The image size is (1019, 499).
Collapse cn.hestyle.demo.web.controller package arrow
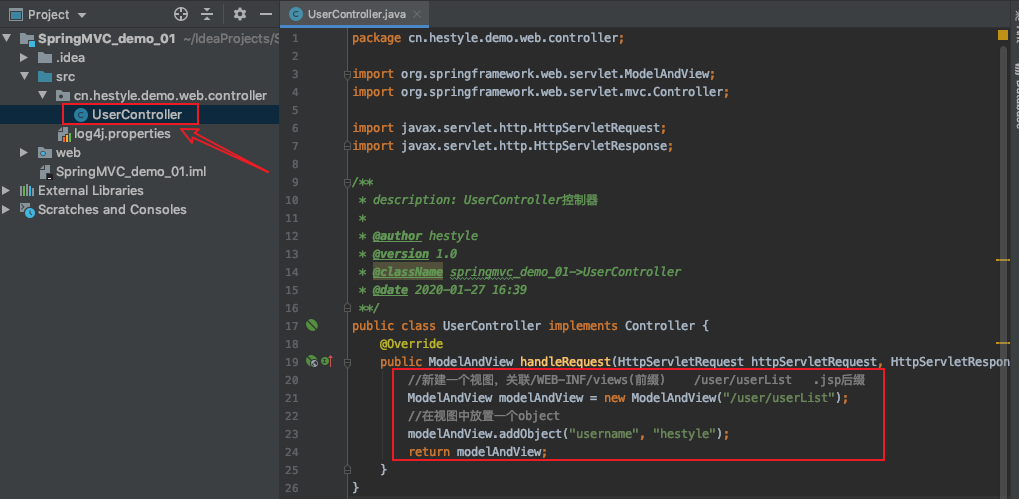pos(43,96)
